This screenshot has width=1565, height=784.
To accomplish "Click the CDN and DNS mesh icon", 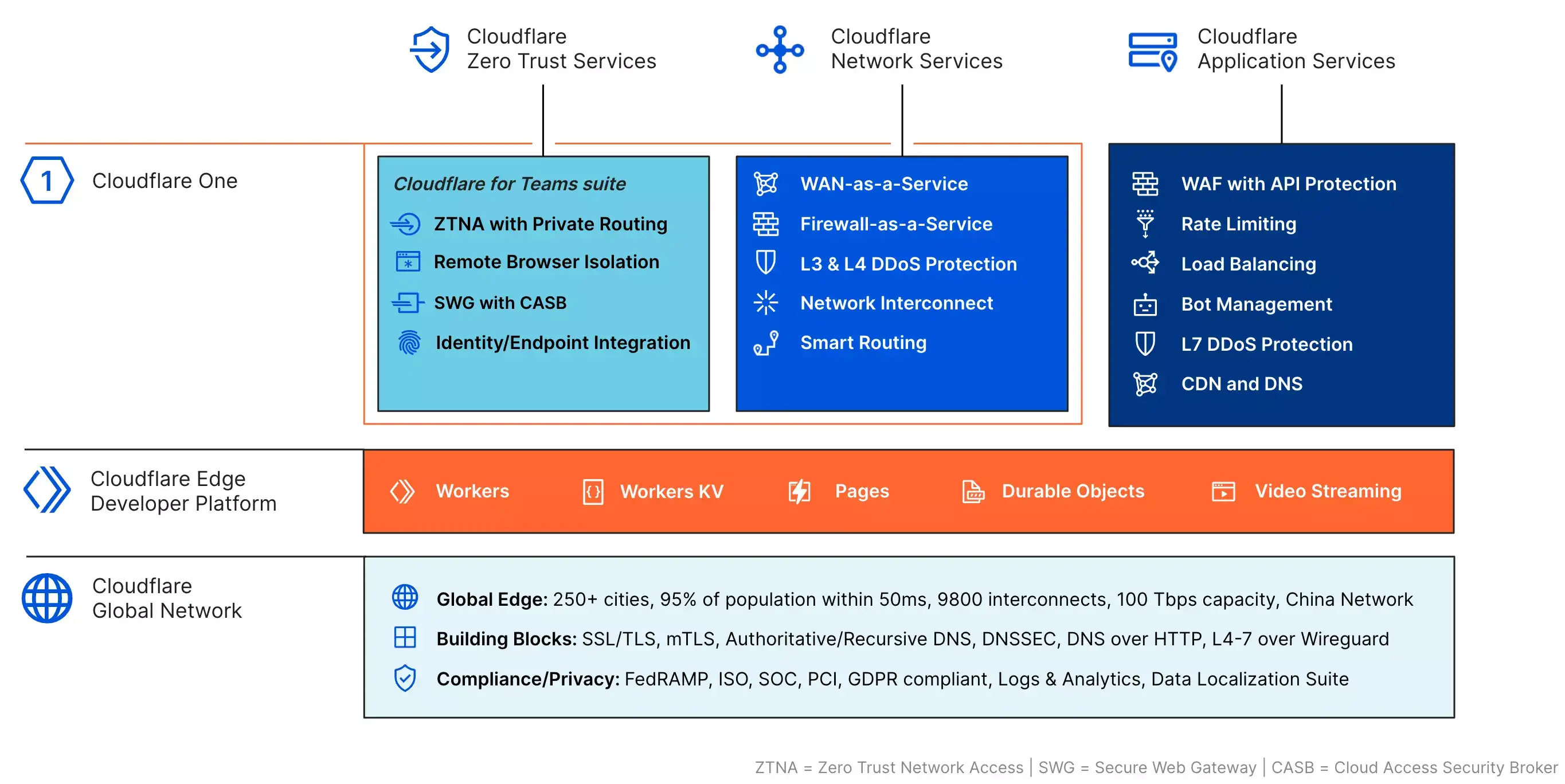I will 1145,384.
